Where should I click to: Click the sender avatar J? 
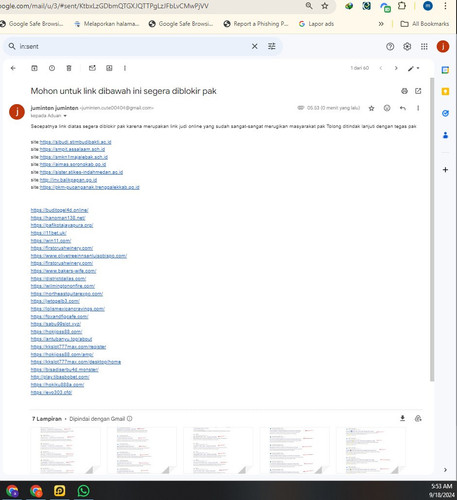click(17, 112)
